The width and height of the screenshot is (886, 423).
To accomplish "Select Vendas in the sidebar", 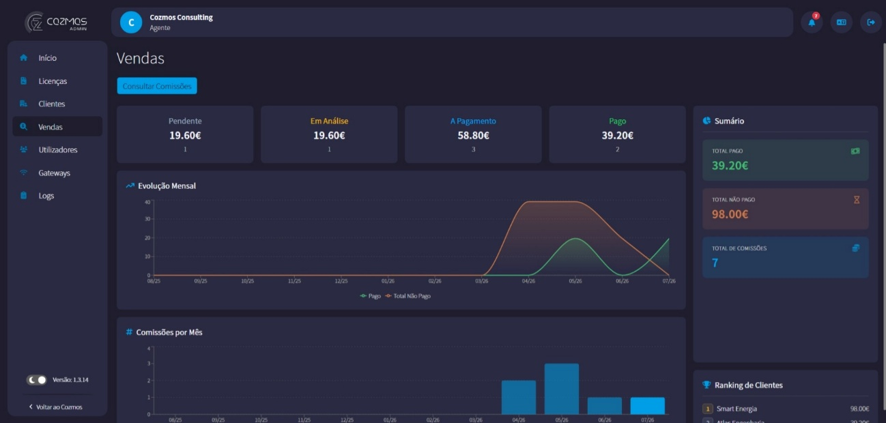I will [x=57, y=127].
